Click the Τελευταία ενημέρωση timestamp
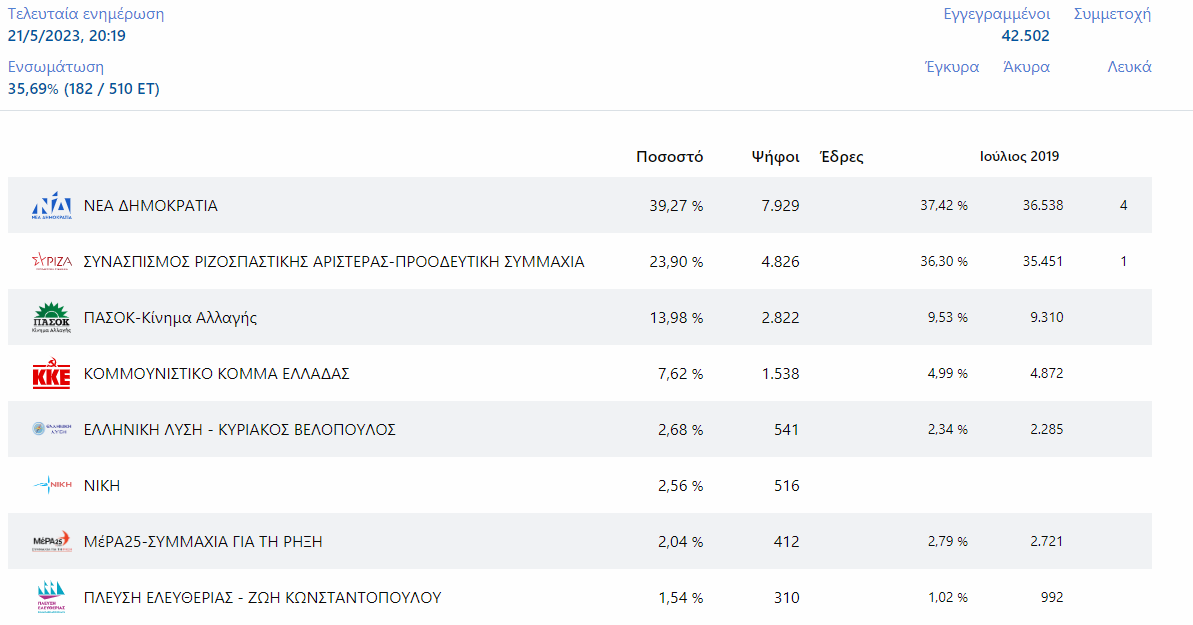 tap(67, 36)
